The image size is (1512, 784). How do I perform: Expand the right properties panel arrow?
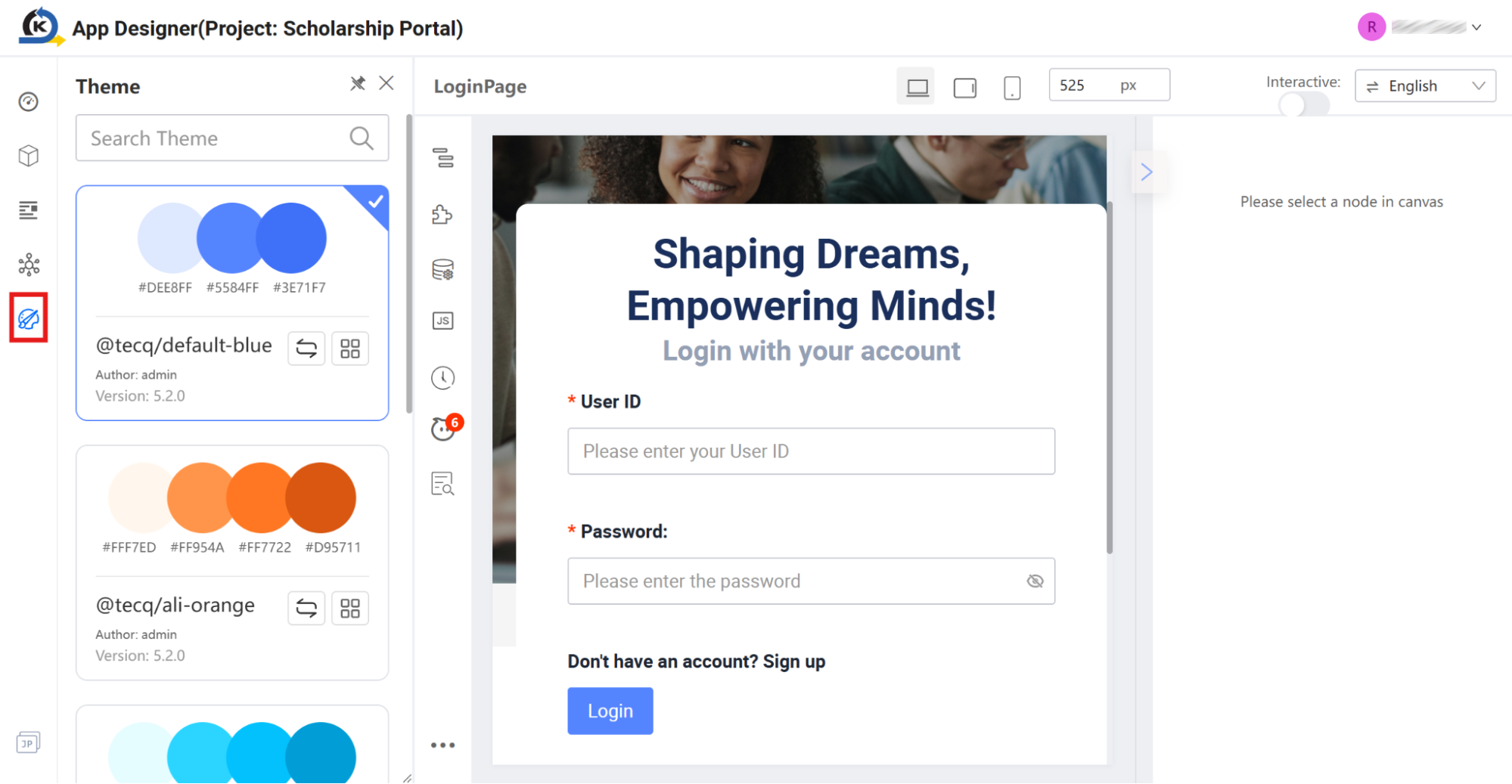pos(1147,172)
